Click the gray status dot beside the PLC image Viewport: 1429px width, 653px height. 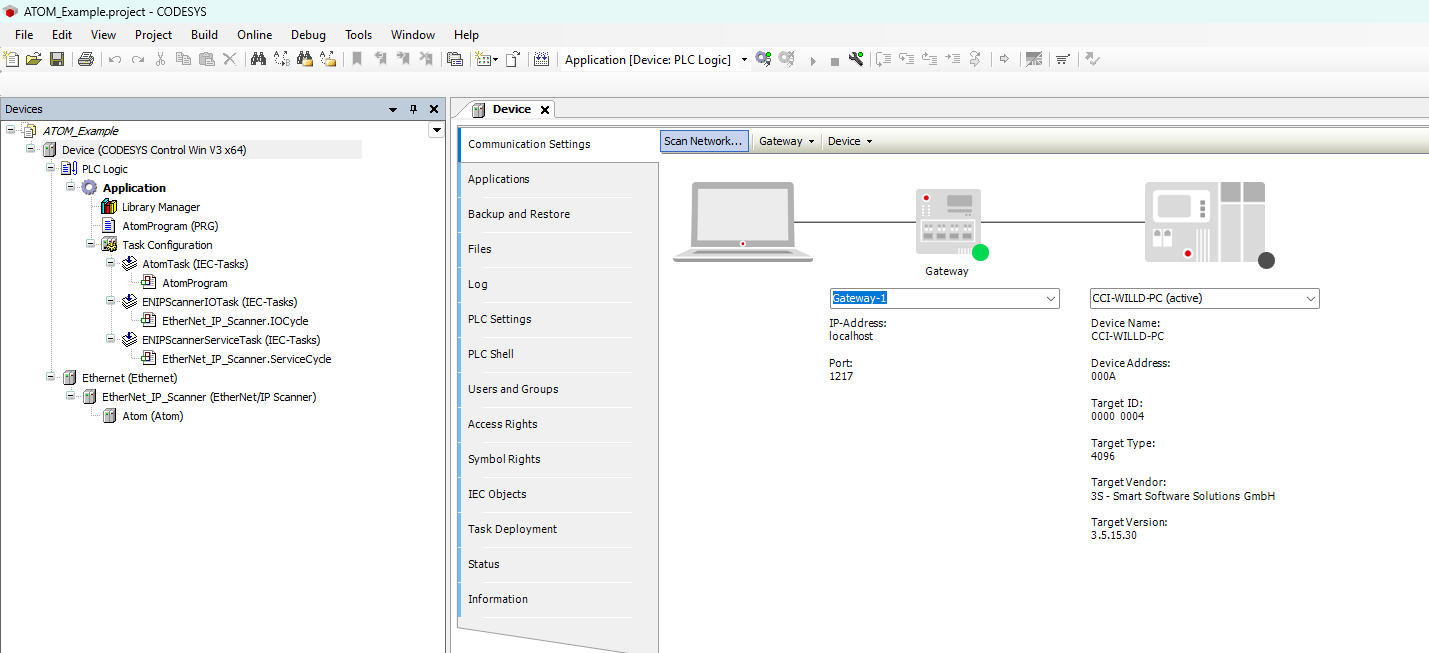click(x=1266, y=260)
